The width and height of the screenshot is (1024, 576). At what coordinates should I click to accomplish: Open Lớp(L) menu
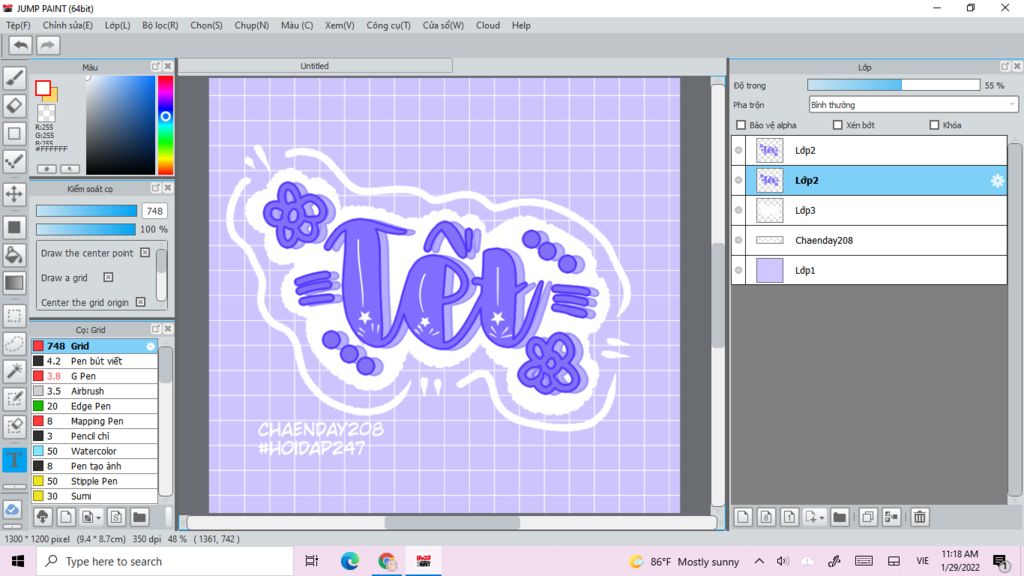[x=118, y=25]
